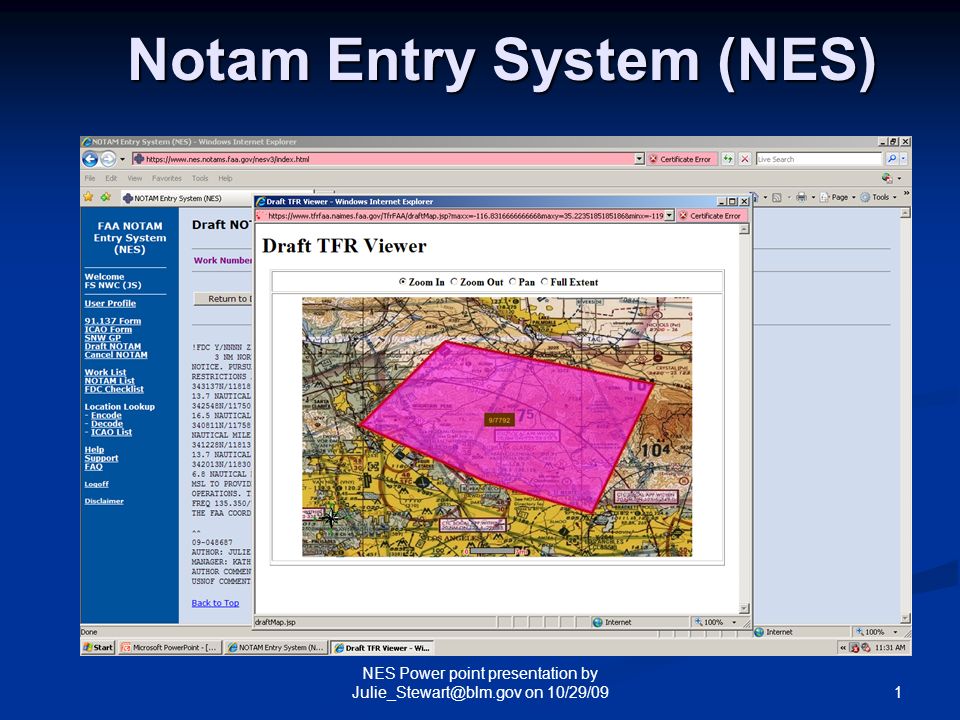Open the search provider dropdown arrow
This screenshot has height=720, width=960.
(903, 159)
